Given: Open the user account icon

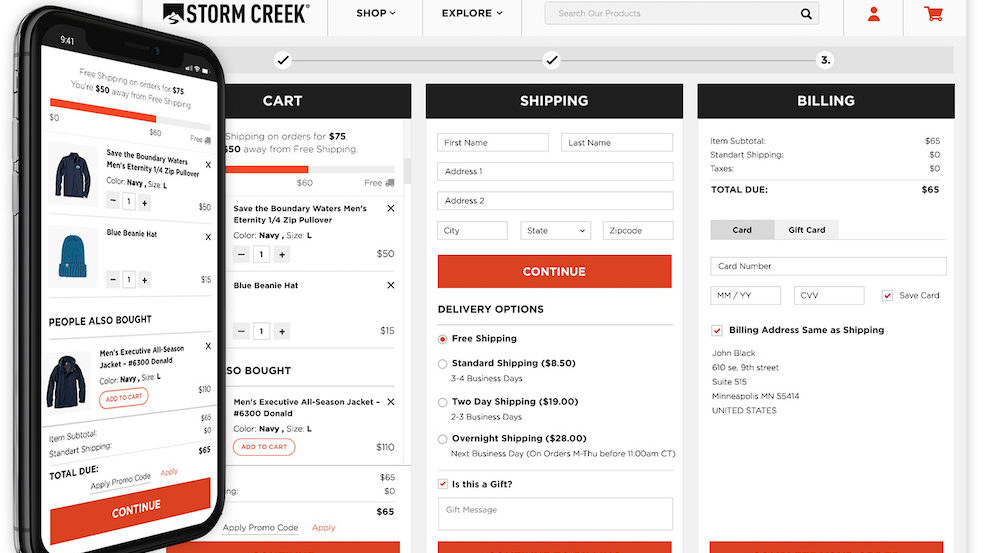Looking at the screenshot, I should point(873,14).
